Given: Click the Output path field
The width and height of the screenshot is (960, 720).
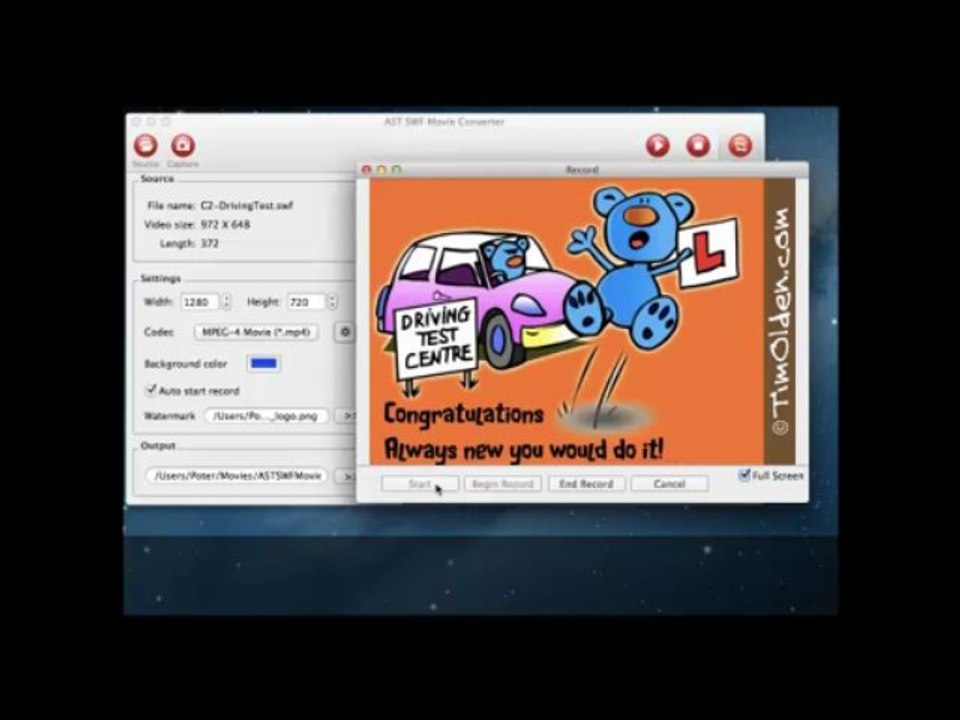Looking at the screenshot, I should point(237,476).
